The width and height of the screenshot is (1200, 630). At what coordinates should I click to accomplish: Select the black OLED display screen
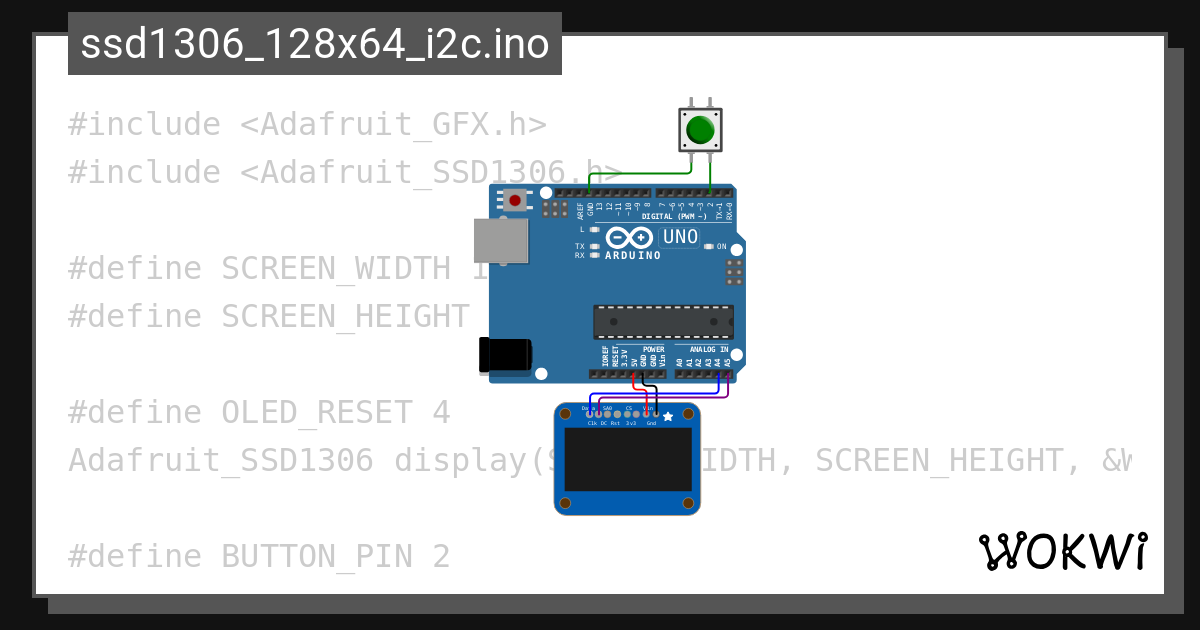tap(628, 460)
